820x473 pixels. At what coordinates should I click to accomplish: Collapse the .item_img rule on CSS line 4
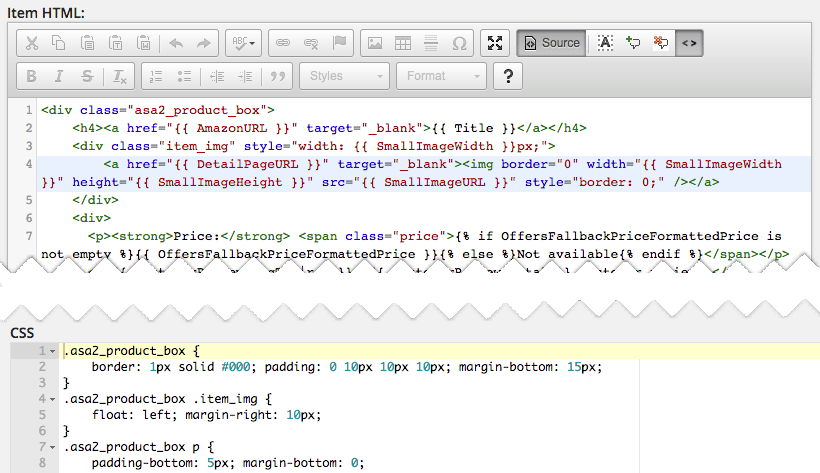click(51, 399)
